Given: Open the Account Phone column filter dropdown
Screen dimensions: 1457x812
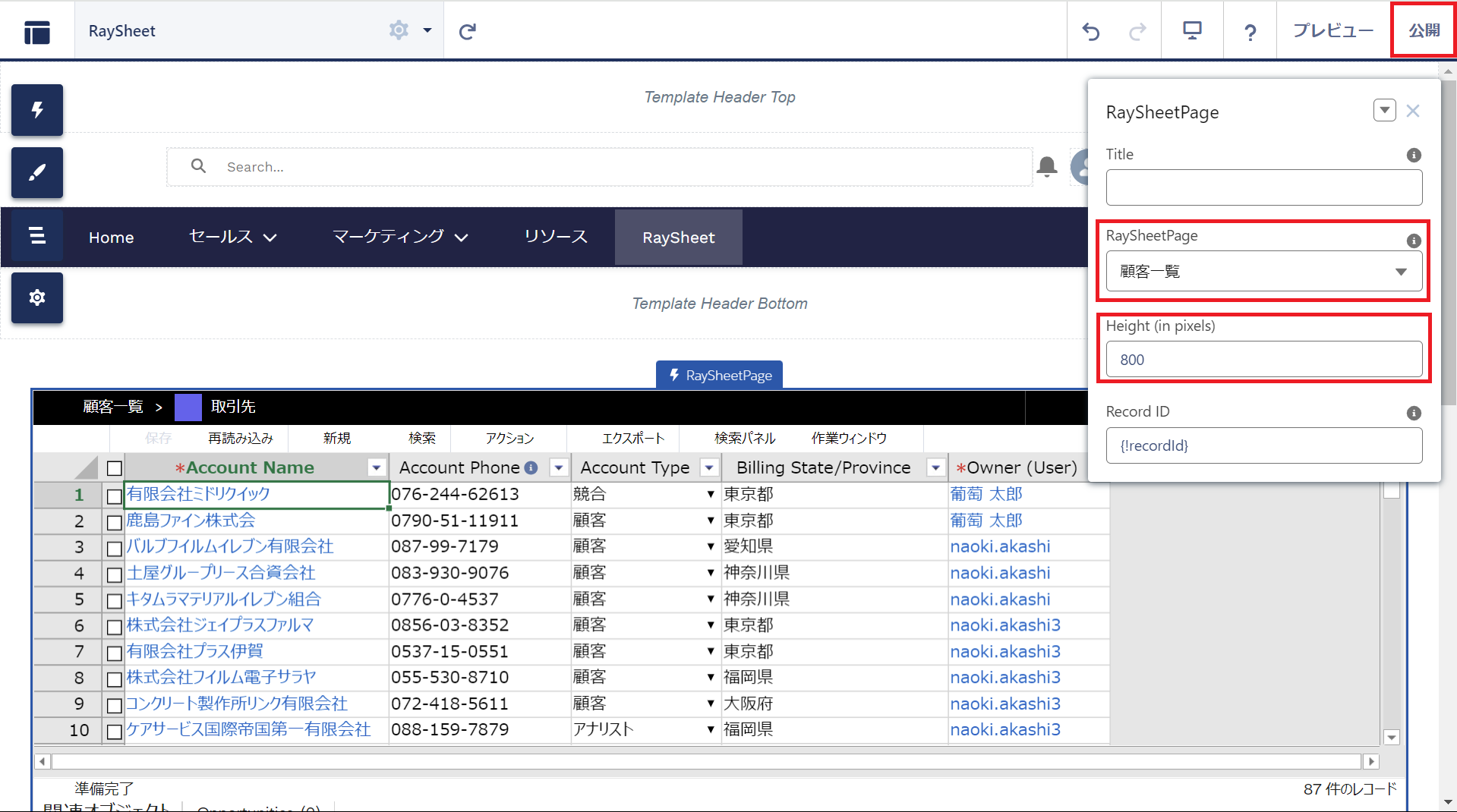Looking at the screenshot, I should 559,467.
